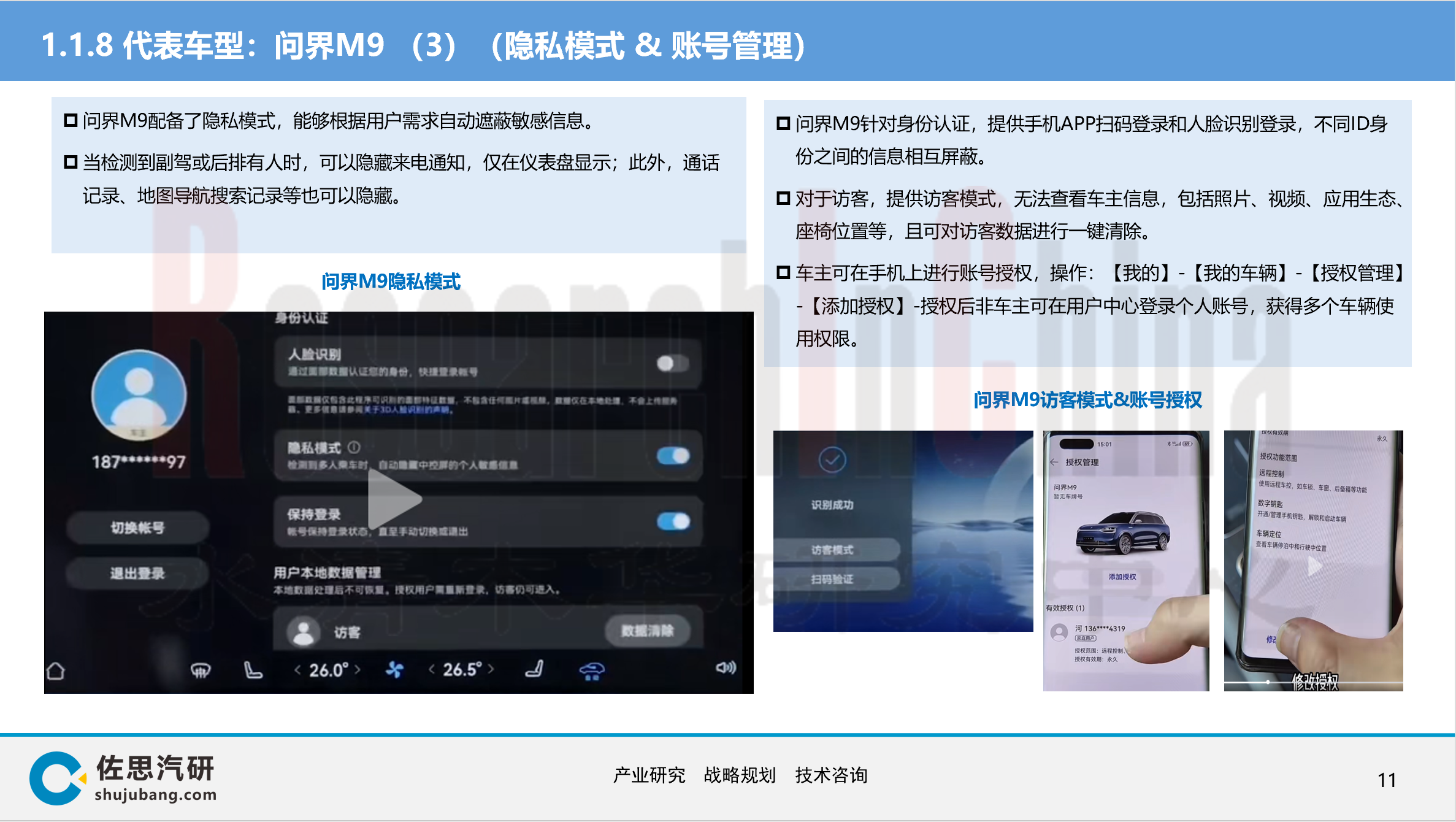Click back arrow next to 授权管理
Screen dimensions: 1456x822
[1054, 462]
